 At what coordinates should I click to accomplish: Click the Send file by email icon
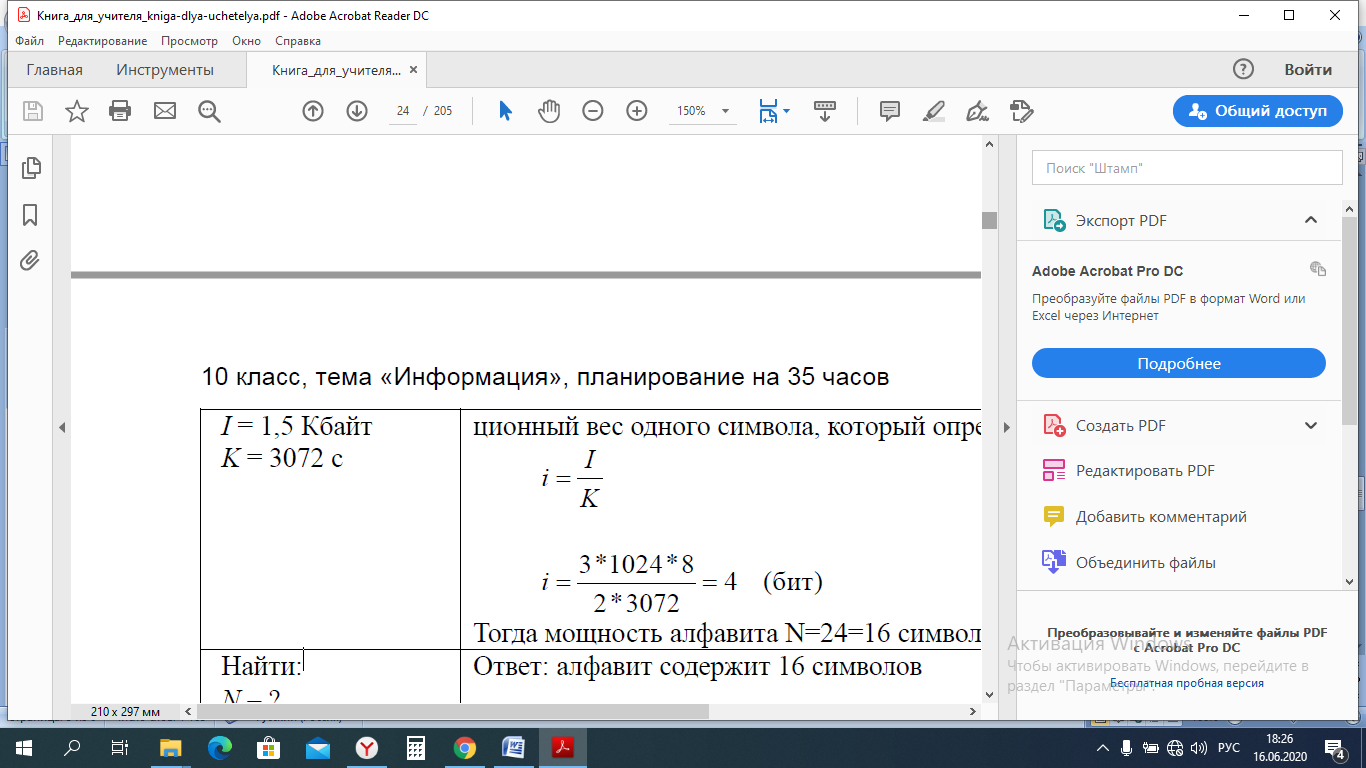pos(165,111)
